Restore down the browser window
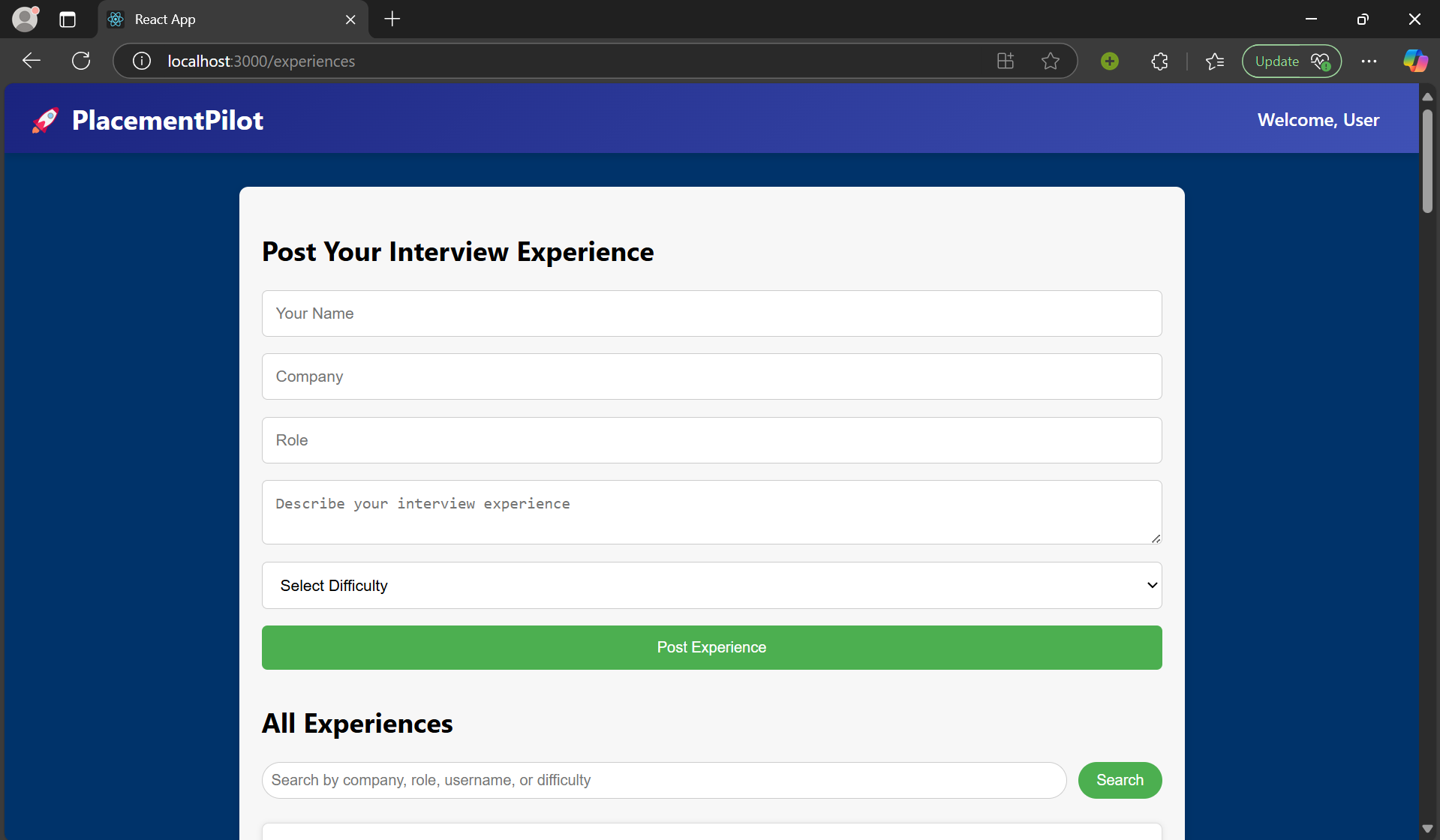 (1363, 19)
